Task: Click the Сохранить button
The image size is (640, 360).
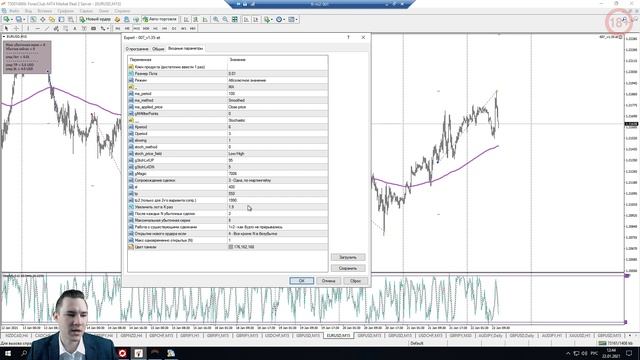Action: pos(348,268)
